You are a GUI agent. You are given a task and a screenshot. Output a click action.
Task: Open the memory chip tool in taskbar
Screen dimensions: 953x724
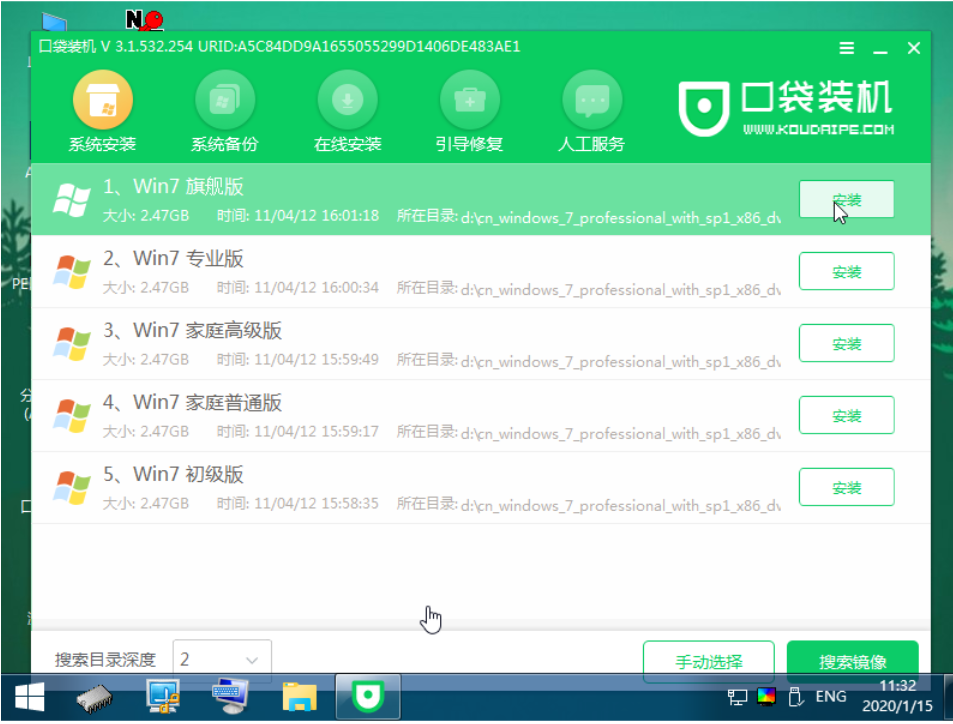(95, 698)
